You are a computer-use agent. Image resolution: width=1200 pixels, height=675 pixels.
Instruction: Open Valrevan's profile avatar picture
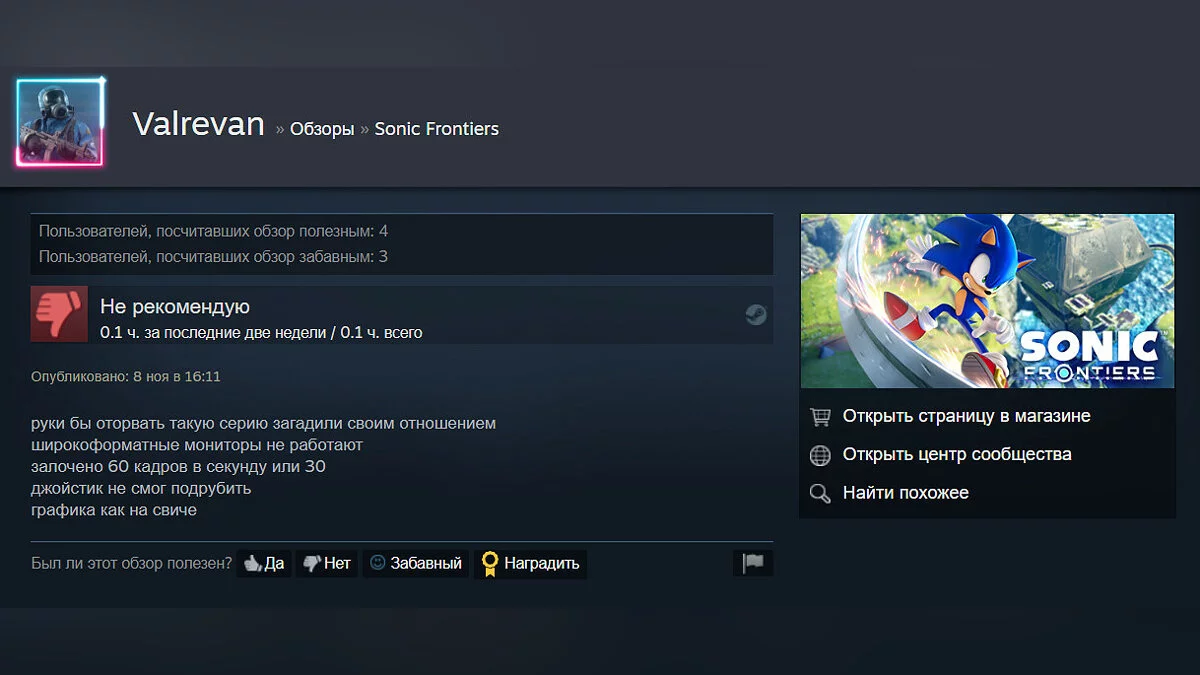(x=60, y=122)
